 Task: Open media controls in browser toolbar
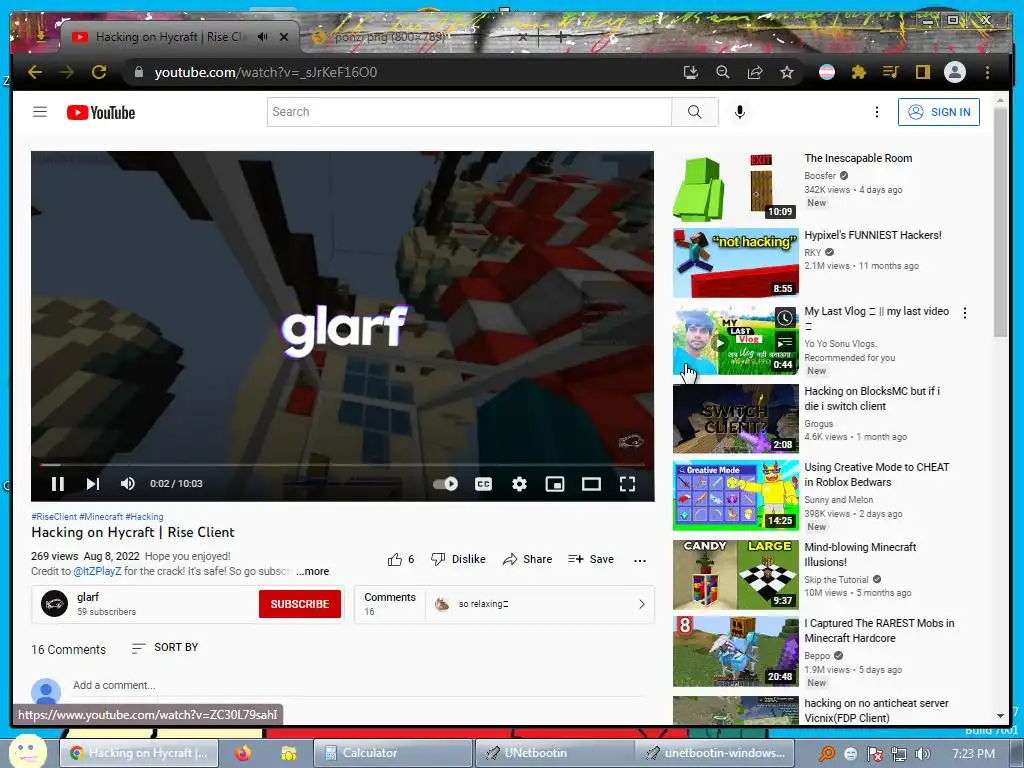coord(890,72)
